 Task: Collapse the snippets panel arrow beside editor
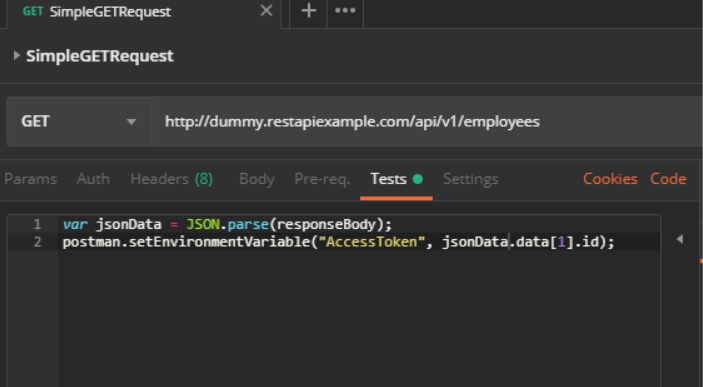(x=680, y=239)
